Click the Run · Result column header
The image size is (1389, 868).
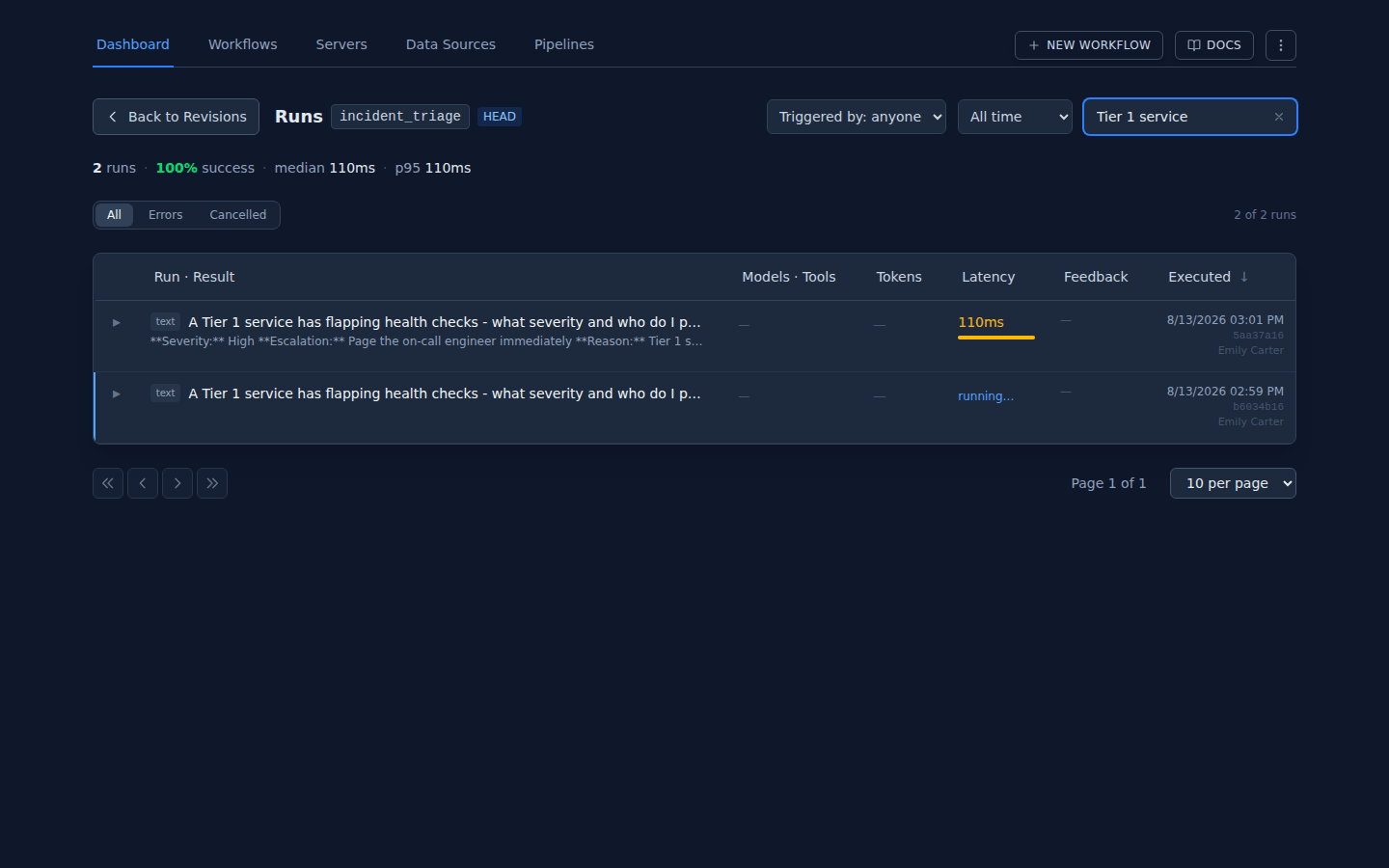(194, 277)
